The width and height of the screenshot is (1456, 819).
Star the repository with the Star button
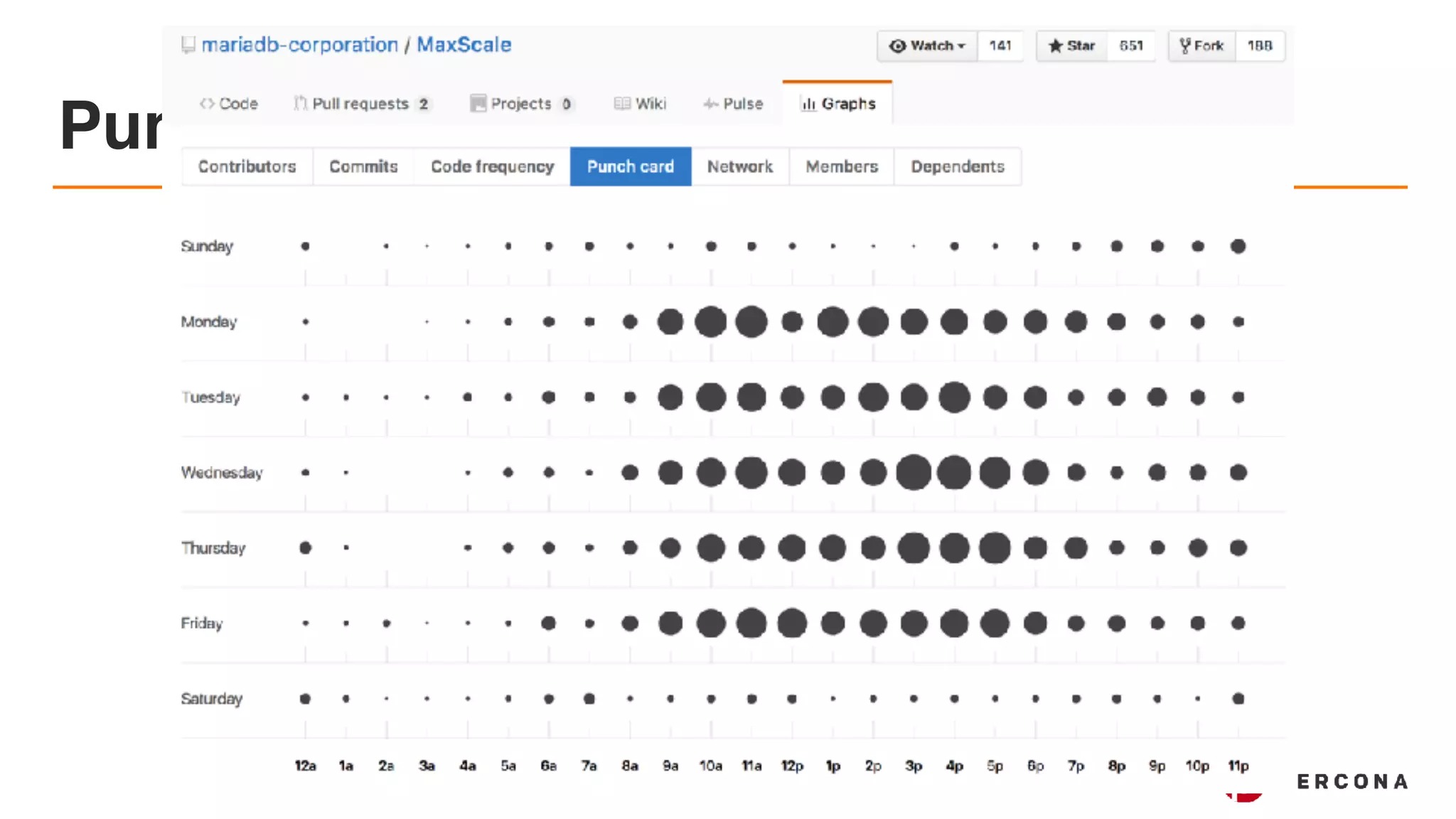pyautogui.click(x=1071, y=46)
